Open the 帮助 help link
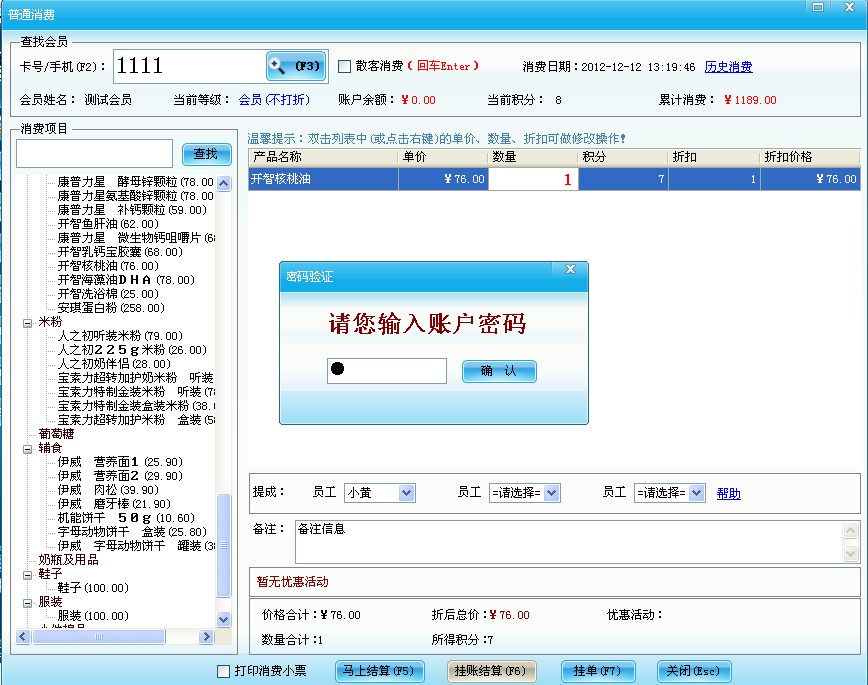868x685 pixels. [728, 492]
